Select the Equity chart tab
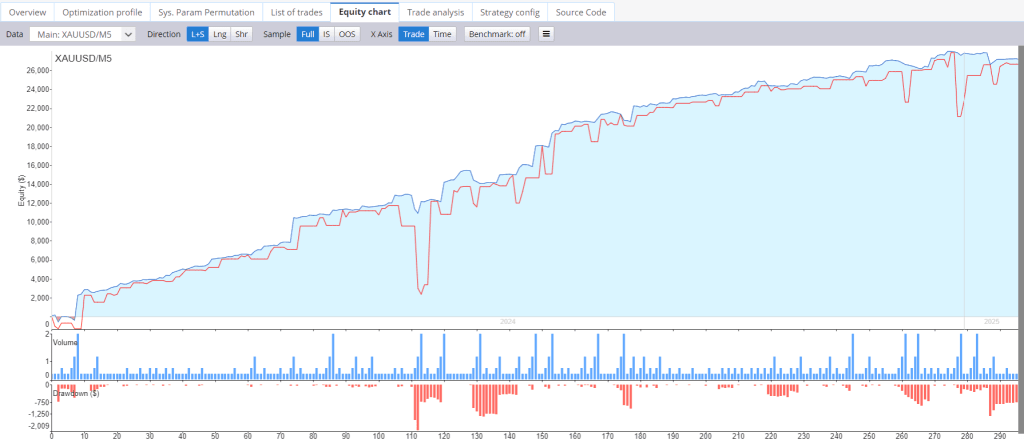Image resolution: width=1024 pixels, height=440 pixels. (x=364, y=12)
